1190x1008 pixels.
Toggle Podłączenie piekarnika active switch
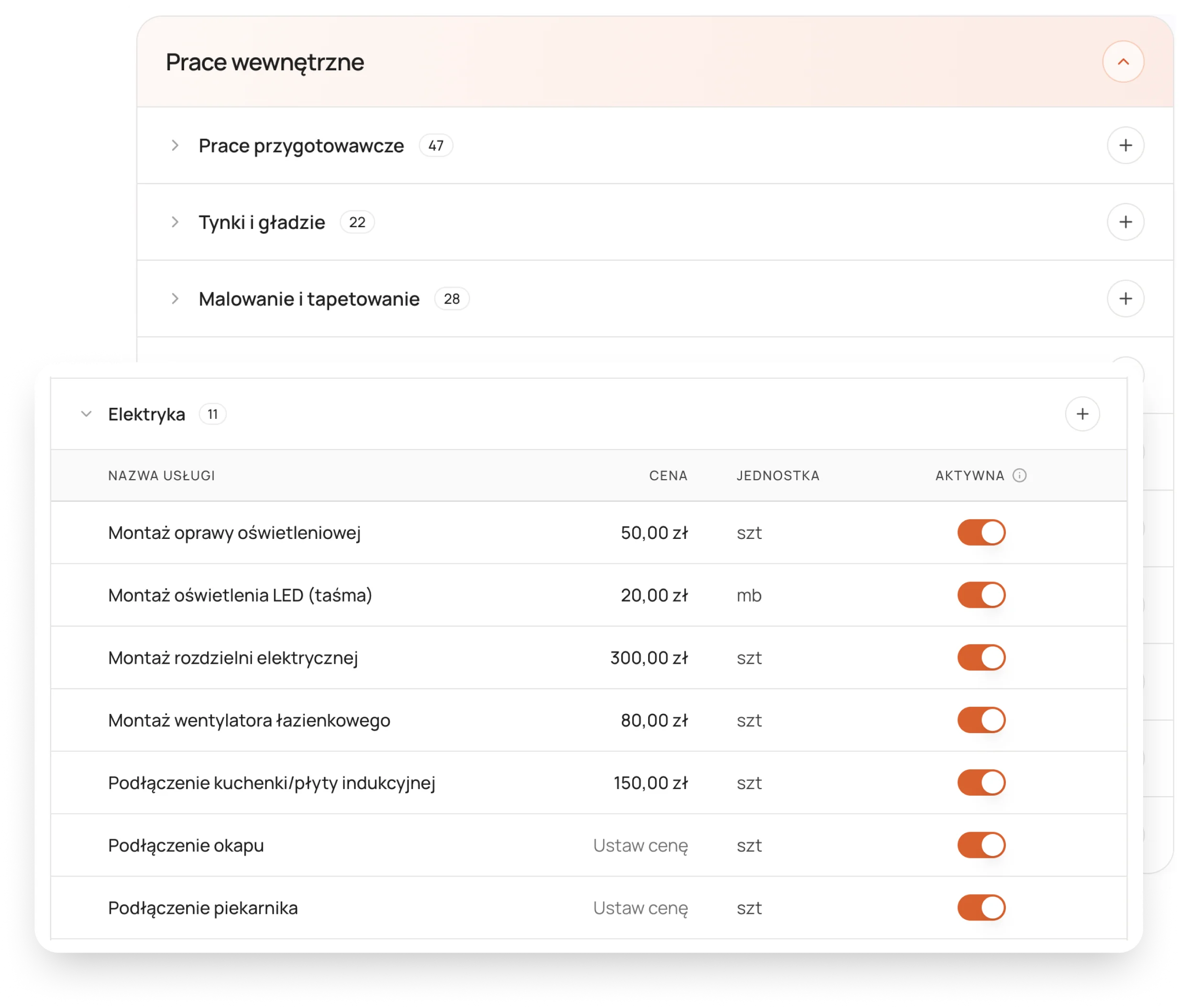tap(981, 908)
